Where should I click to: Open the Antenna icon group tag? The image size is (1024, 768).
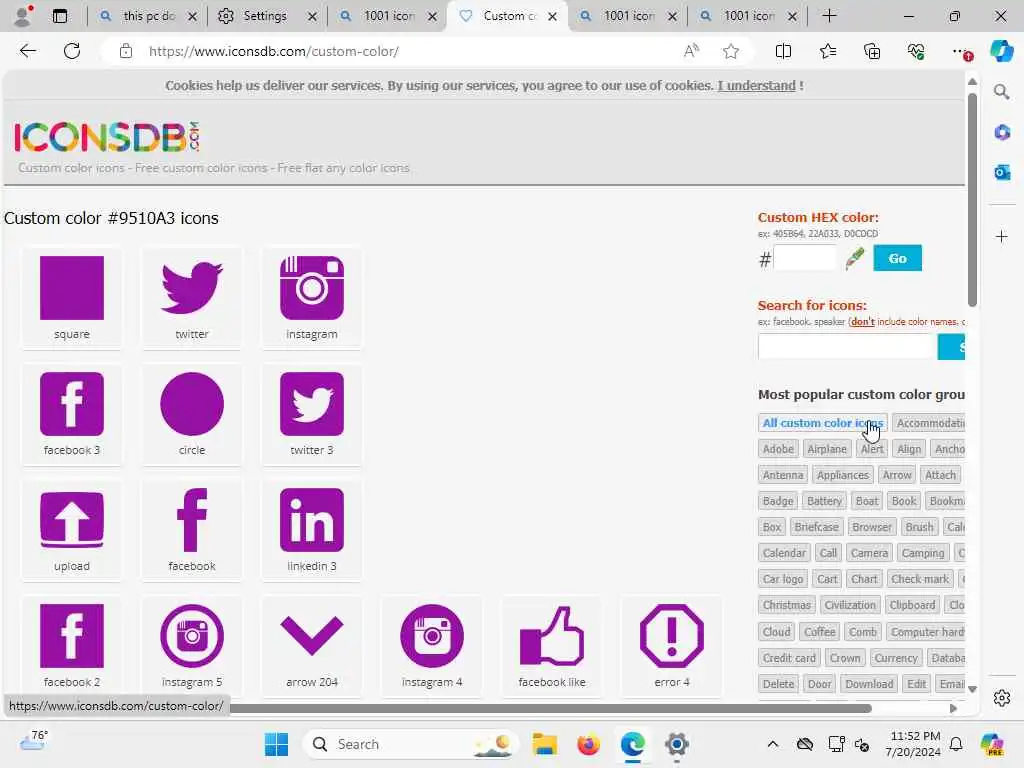[x=782, y=475]
